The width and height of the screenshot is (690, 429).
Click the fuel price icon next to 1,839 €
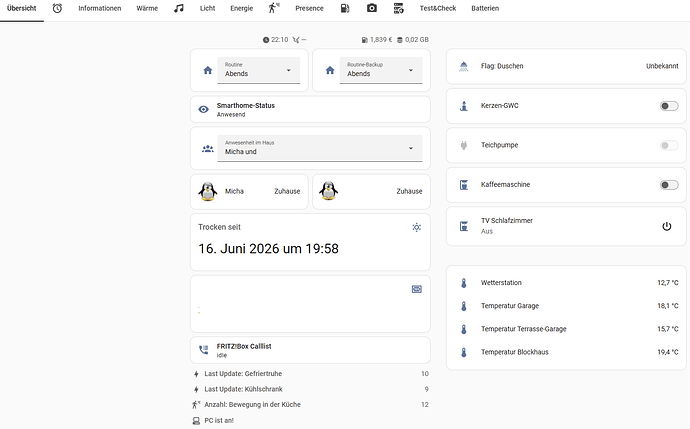point(364,40)
